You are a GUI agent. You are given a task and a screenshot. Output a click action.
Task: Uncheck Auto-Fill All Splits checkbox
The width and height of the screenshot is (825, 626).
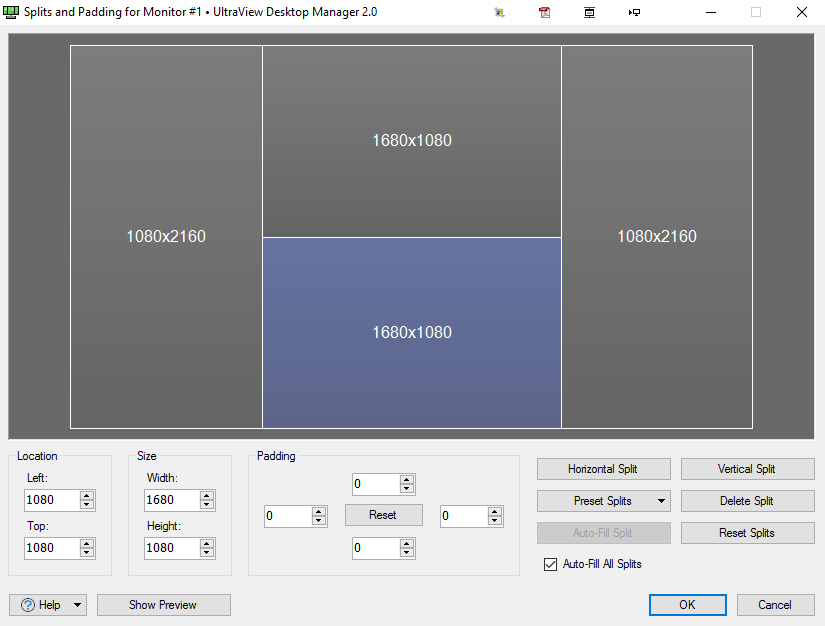(550, 564)
